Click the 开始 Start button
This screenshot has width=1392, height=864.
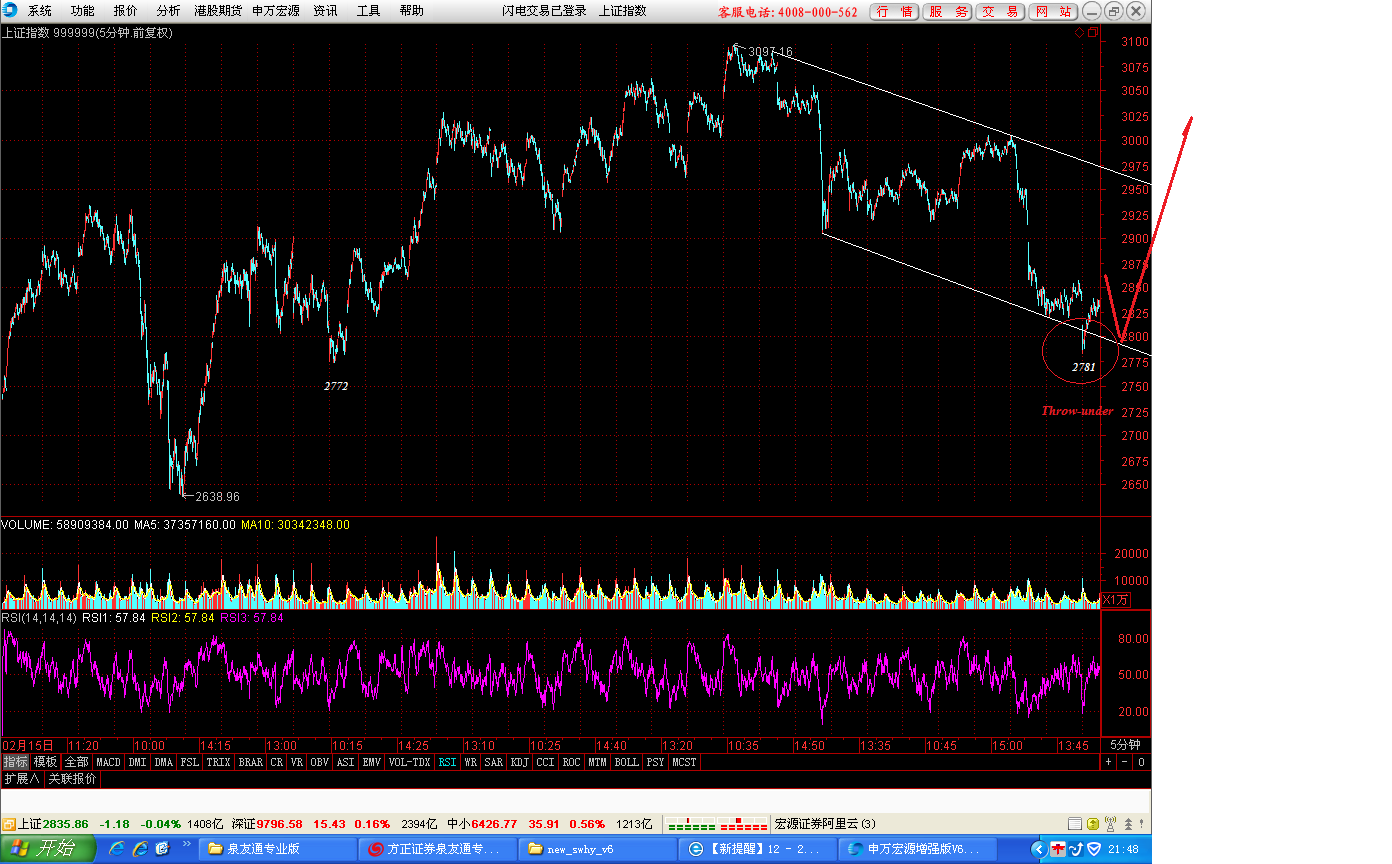pos(48,849)
